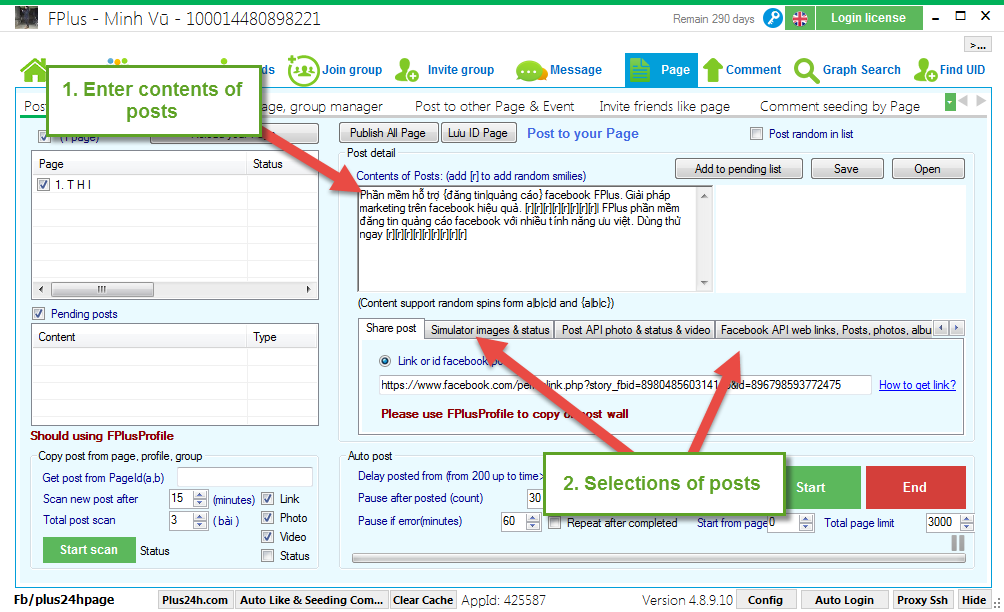This screenshot has width=1004, height=612.
Task: Click the facebook post link URL field
Action: pos(625,385)
